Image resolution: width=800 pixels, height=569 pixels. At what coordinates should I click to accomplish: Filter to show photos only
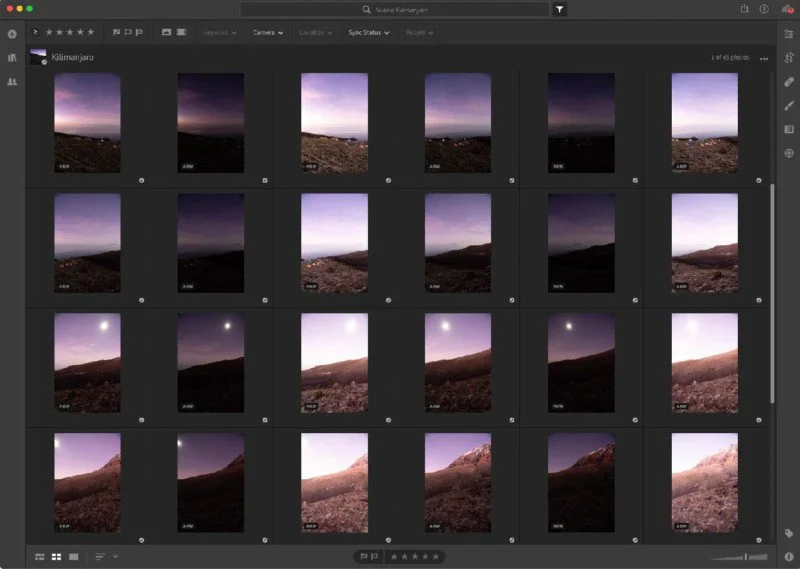coord(166,32)
